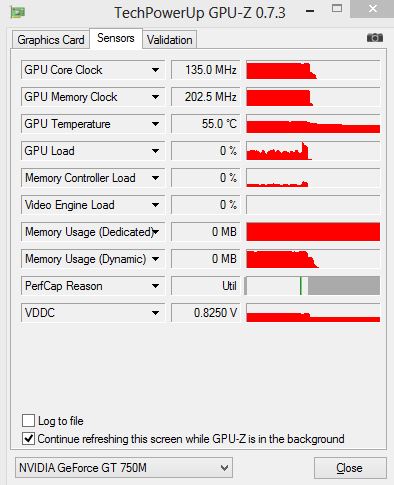394x485 pixels.
Task: Expand the VDDC sensor dropdown
Action: point(155,313)
